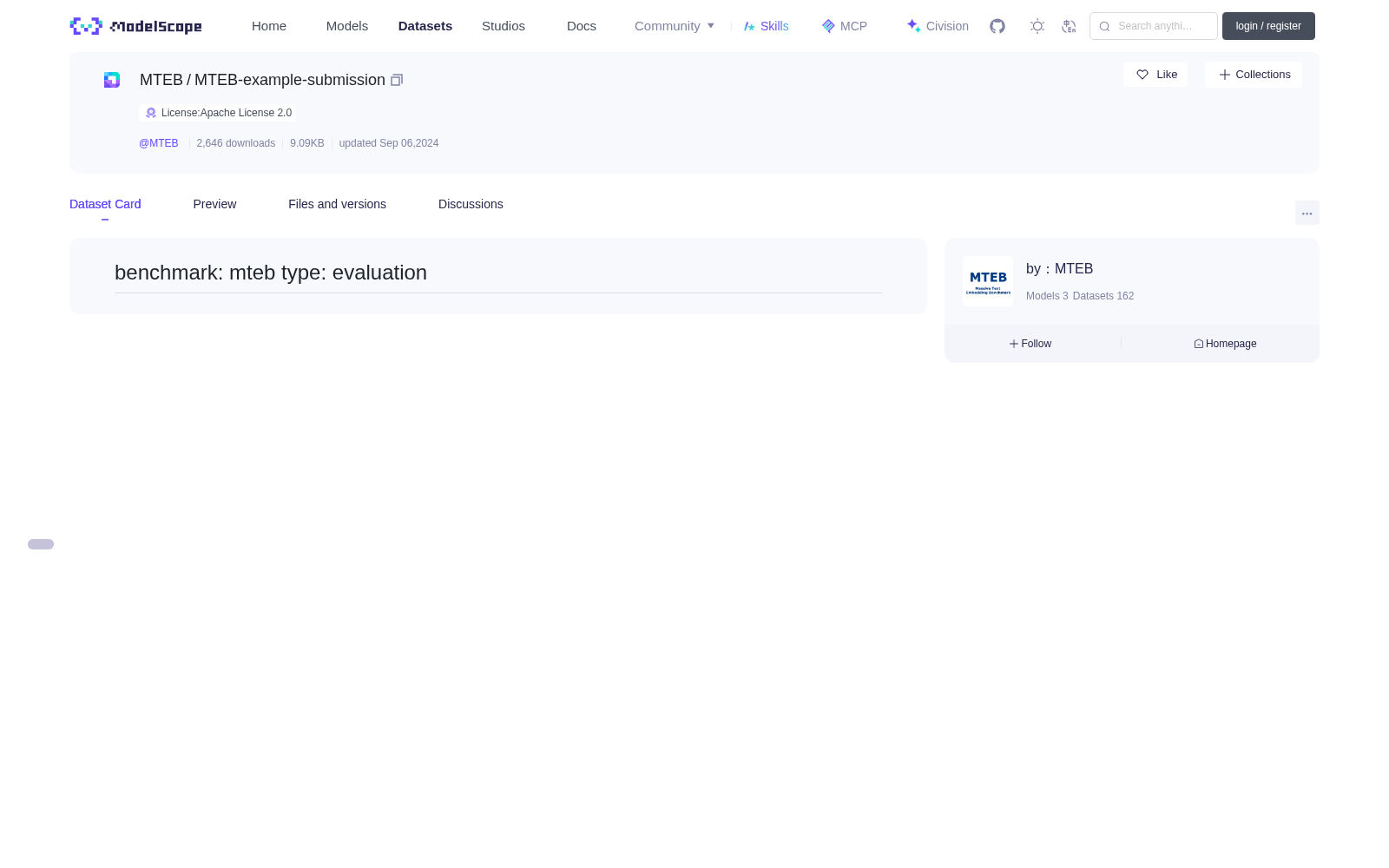Open Docs navigation item
The height and width of the screenshot is (868, 1389).
pyautogui.click(x=582, y=26)
